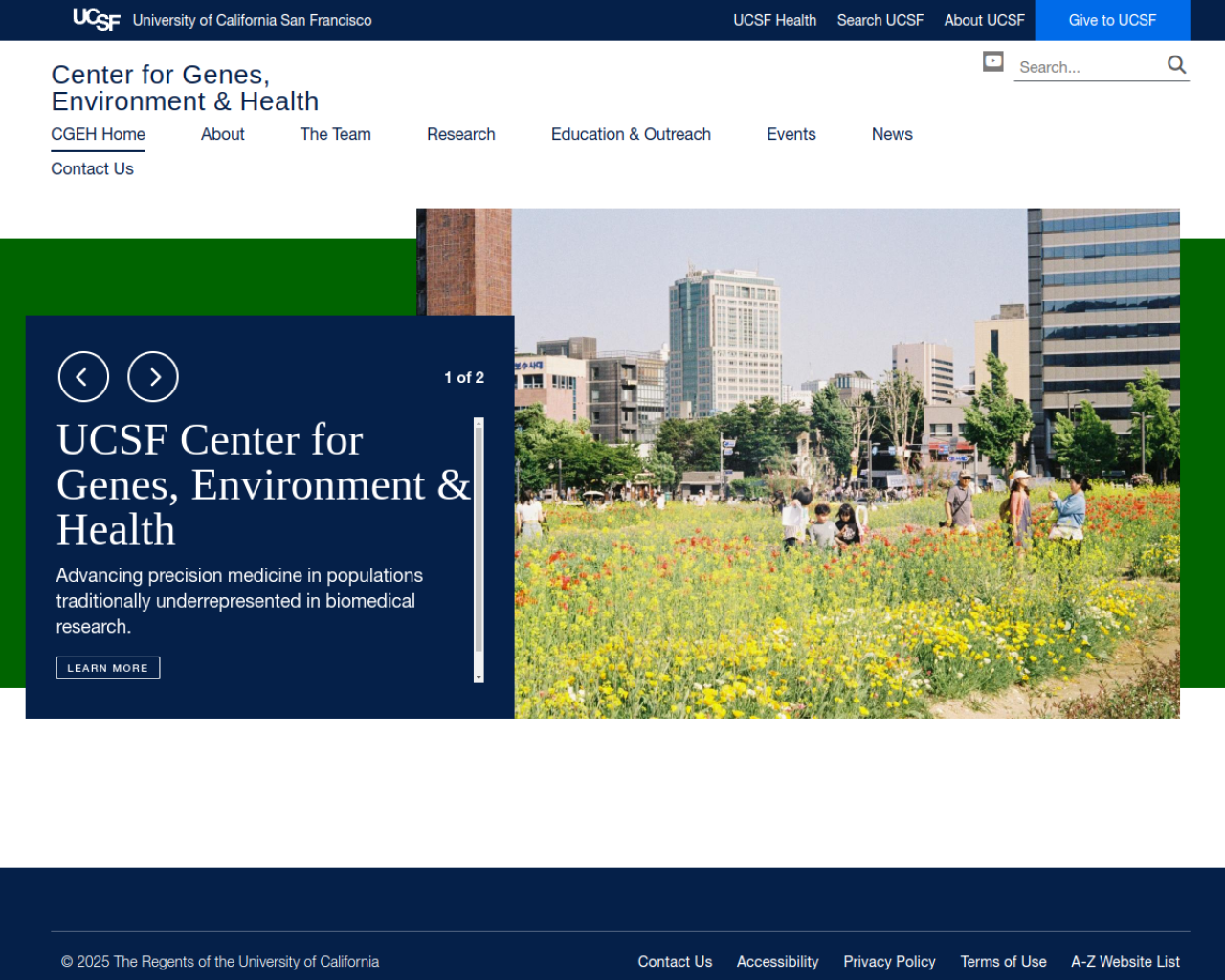Open Contact Us in main navigation

(x=92, y=168)
